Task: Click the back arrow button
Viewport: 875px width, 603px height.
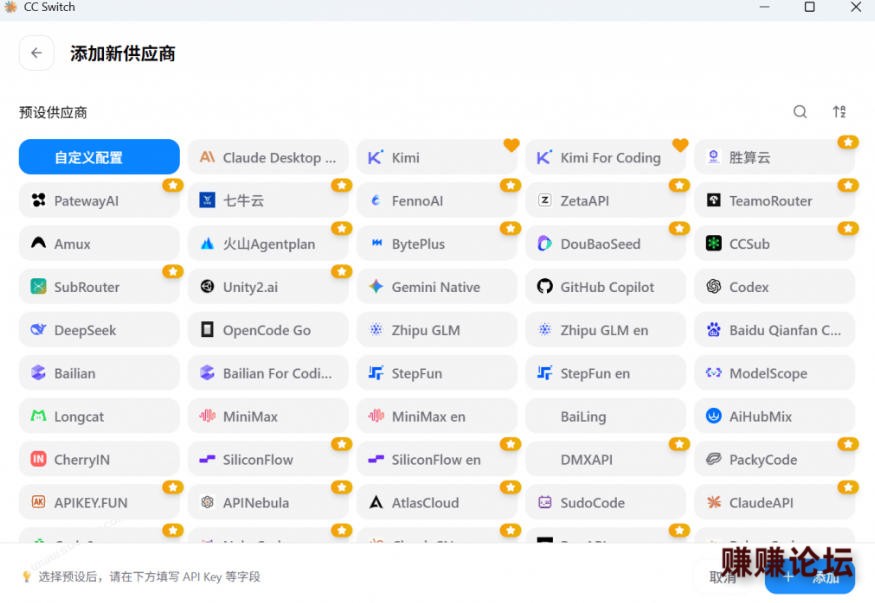Action: click(x=37, y=53)
